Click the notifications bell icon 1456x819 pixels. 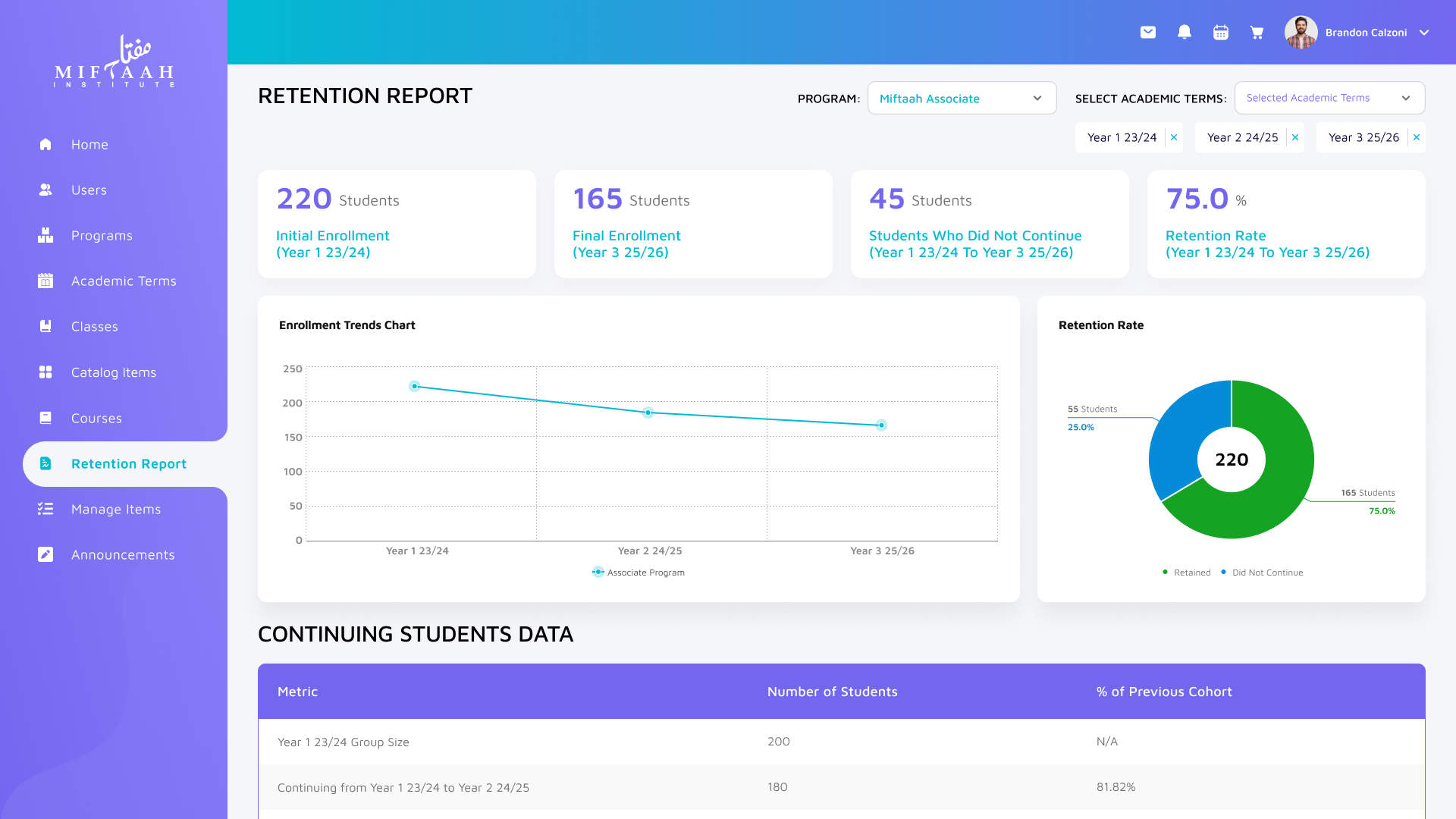click(x=1185, y=33)
